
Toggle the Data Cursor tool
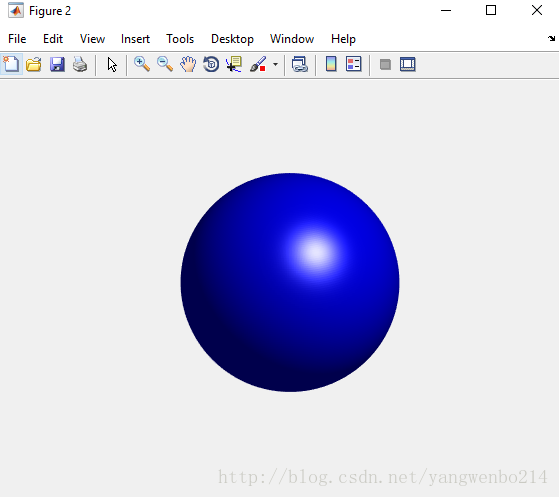tap(234, 65)
